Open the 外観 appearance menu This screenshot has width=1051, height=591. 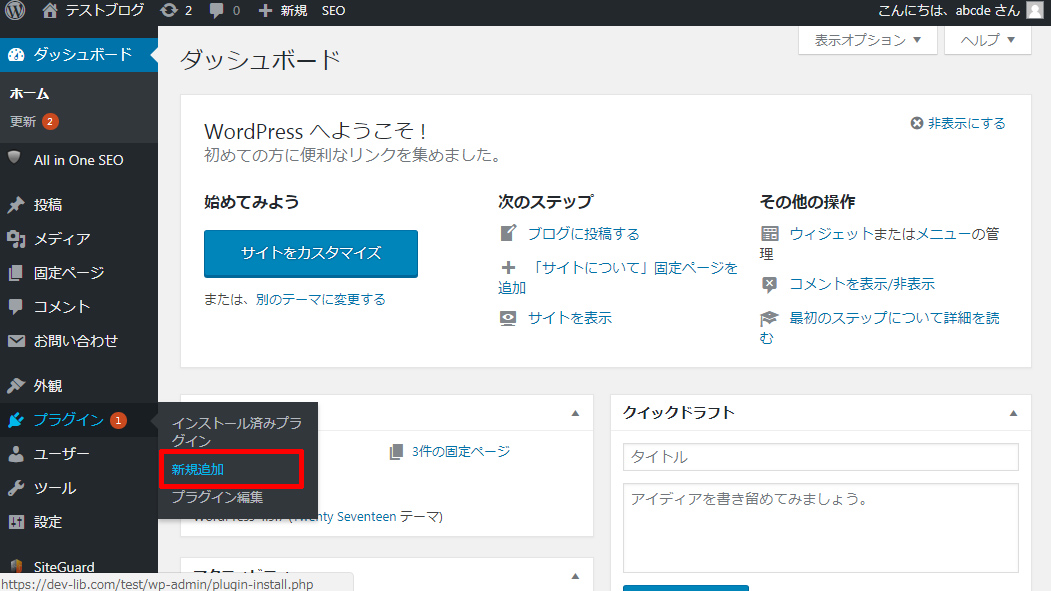coord(47,386)
